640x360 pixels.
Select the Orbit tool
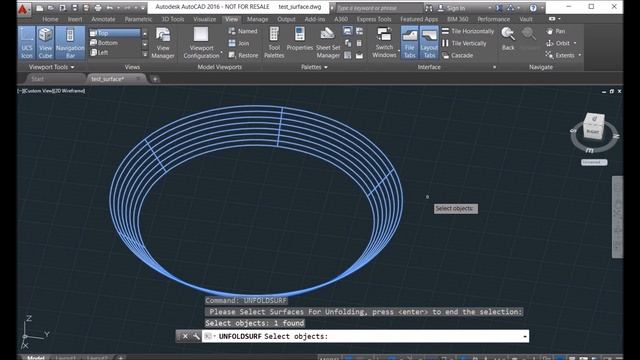point(558,43)
